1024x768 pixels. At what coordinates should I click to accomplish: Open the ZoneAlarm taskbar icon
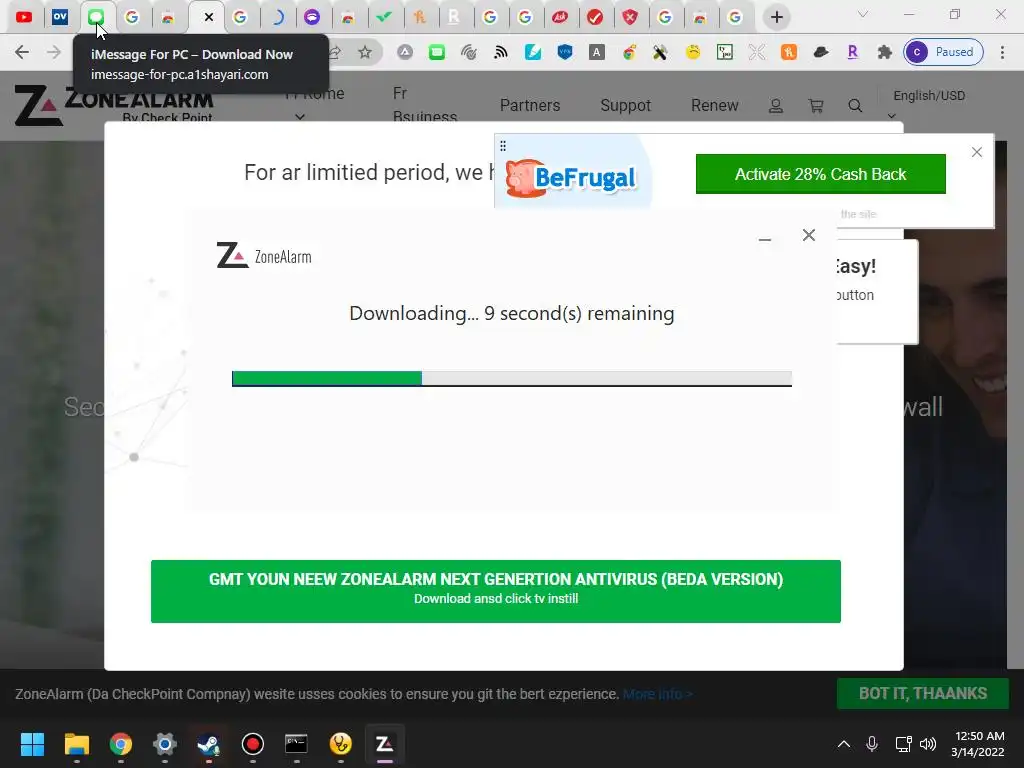(x=384, y=744)
